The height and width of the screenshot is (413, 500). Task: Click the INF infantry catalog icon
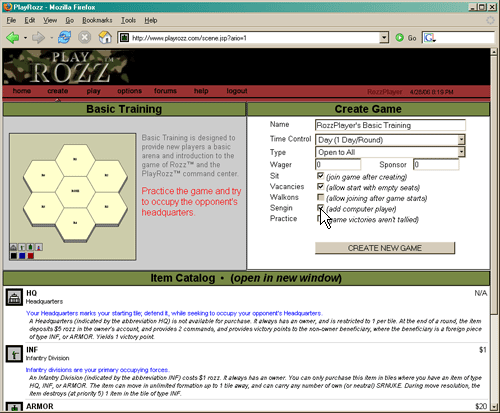point(14,354)
